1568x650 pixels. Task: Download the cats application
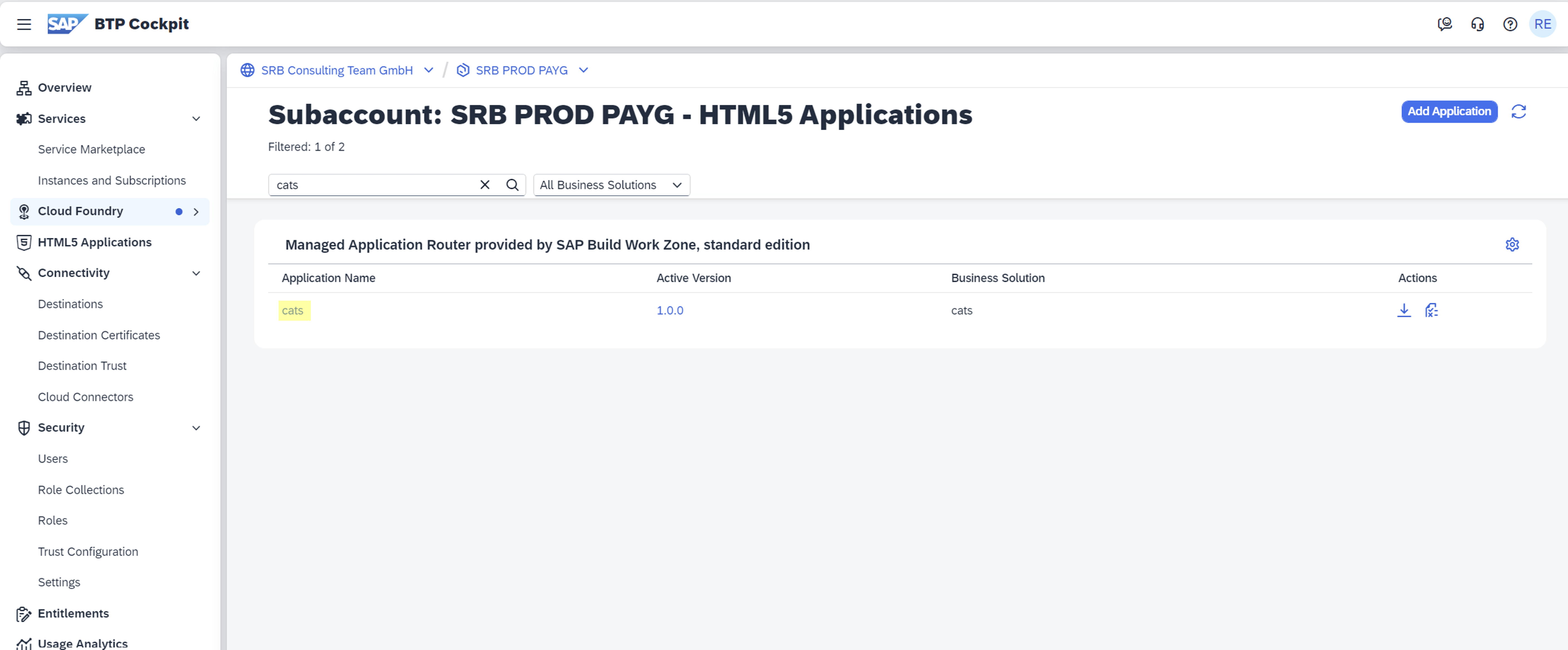1404,310
